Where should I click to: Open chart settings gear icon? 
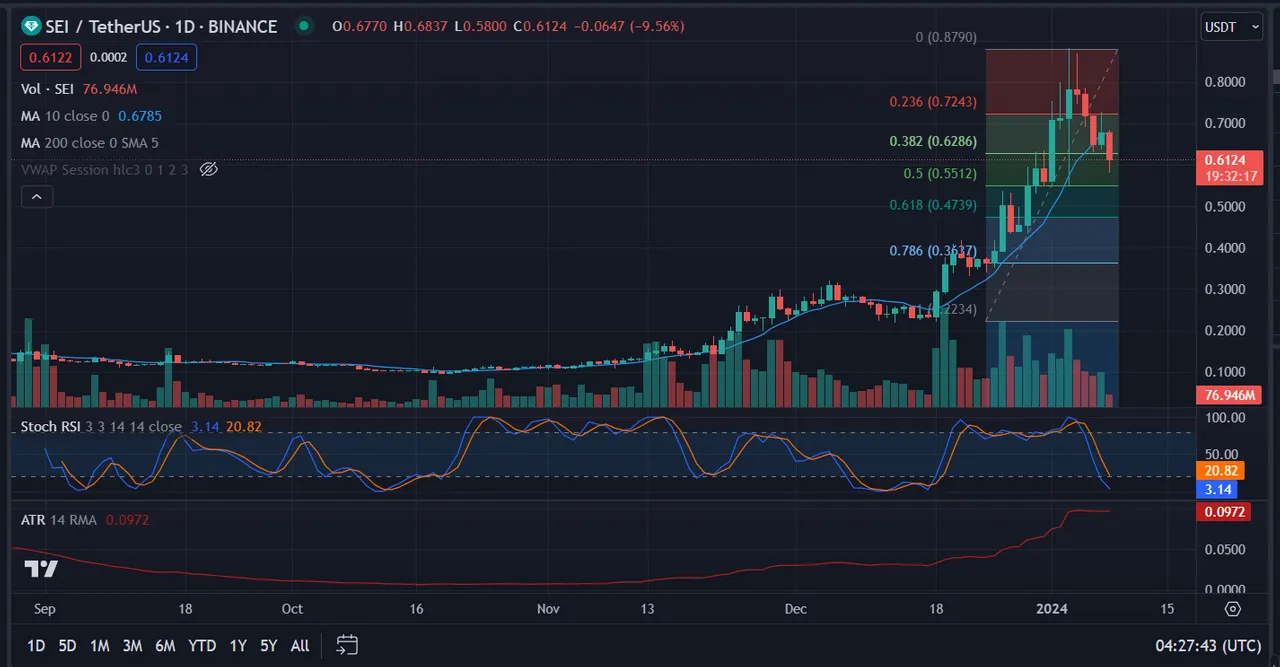pyautogui.click(x=1232, y=608)
